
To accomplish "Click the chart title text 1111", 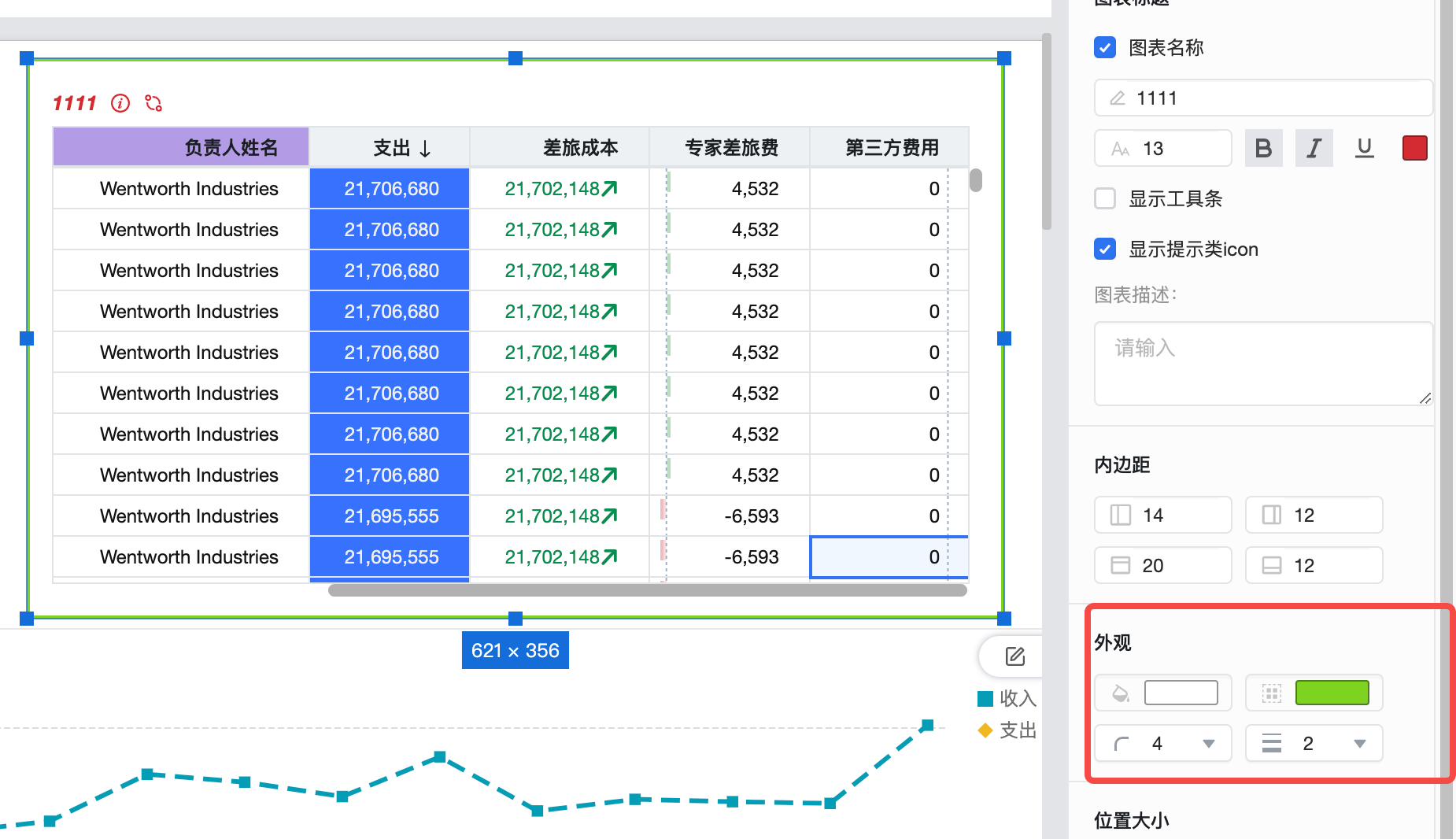I will tap(74, 103).
